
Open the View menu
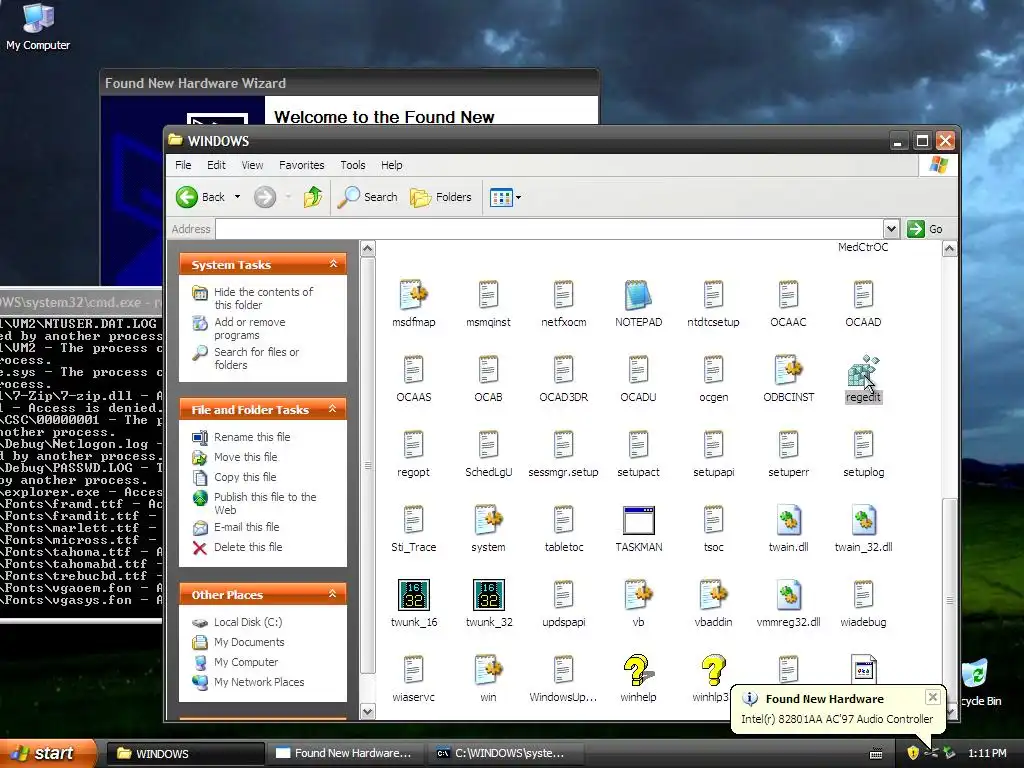252,165
